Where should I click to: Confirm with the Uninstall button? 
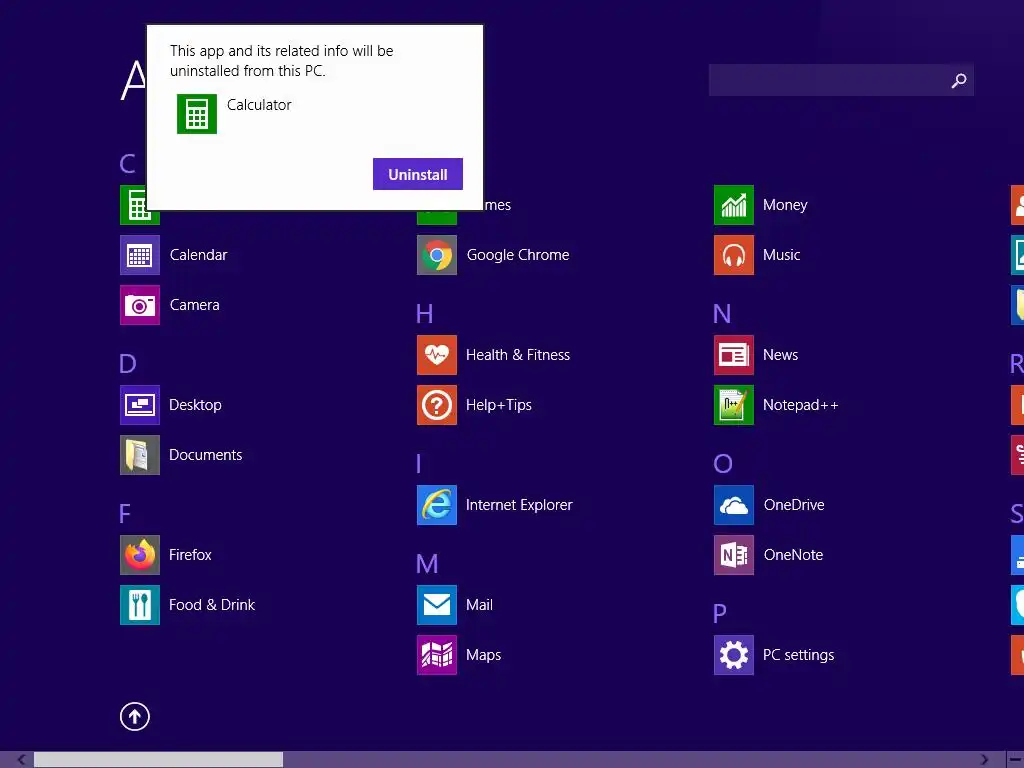[x=417, y=174]
